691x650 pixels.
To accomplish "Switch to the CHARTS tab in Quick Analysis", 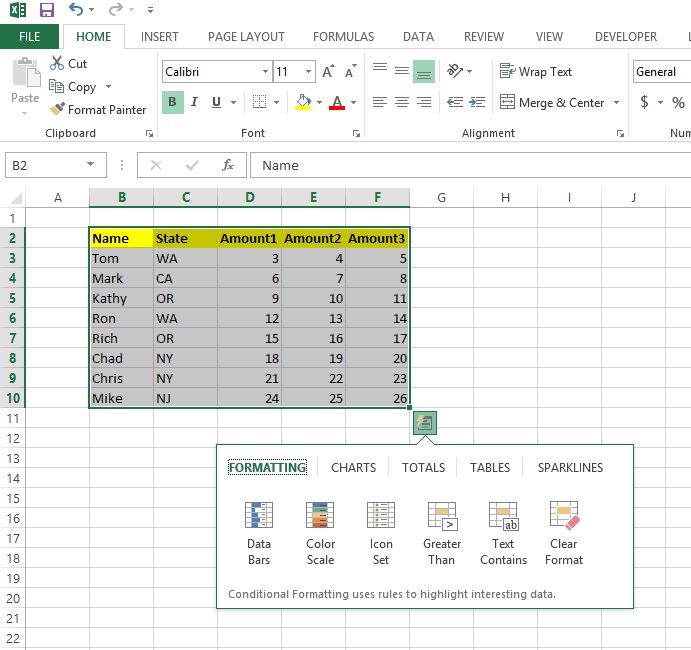I will tap(353, 467).
